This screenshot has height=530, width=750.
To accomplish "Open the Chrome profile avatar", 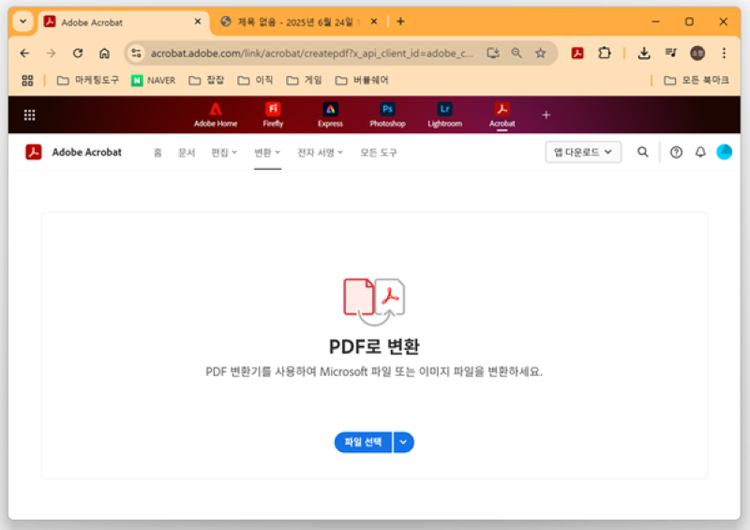I will (x=697, y=53).
